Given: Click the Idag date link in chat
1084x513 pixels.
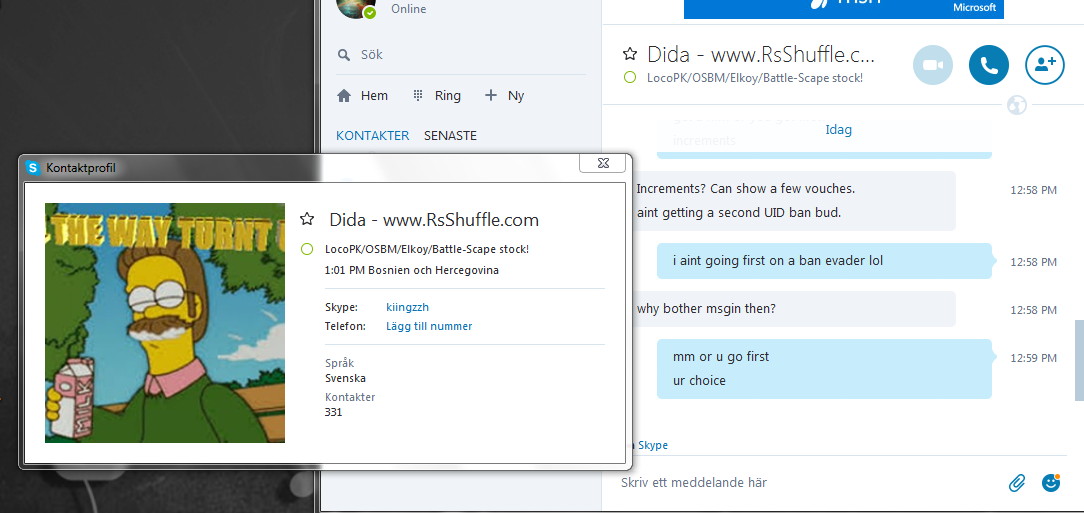Looking at the screenshot, I should coord(839,129).
